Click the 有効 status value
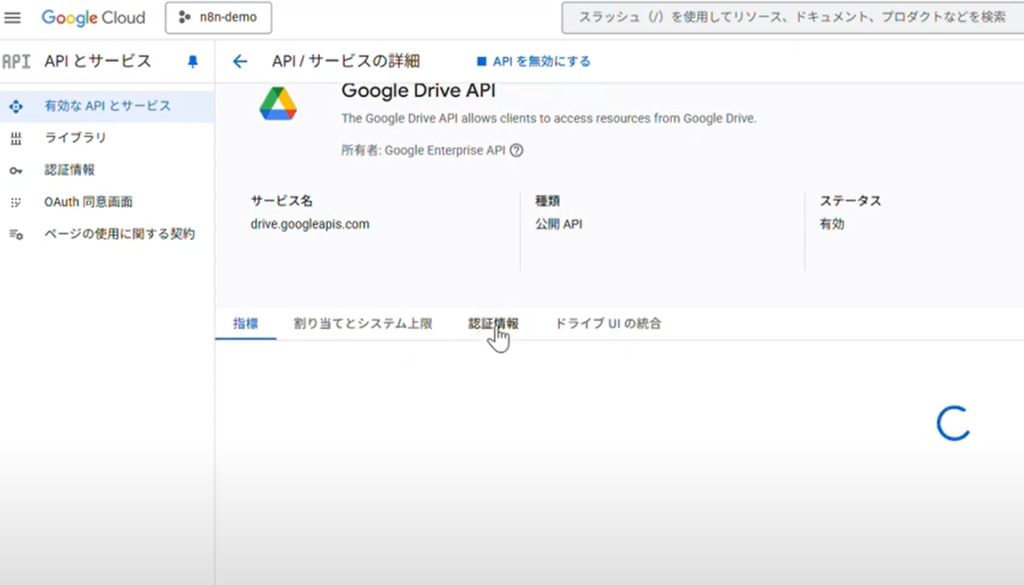 (832, 224)
